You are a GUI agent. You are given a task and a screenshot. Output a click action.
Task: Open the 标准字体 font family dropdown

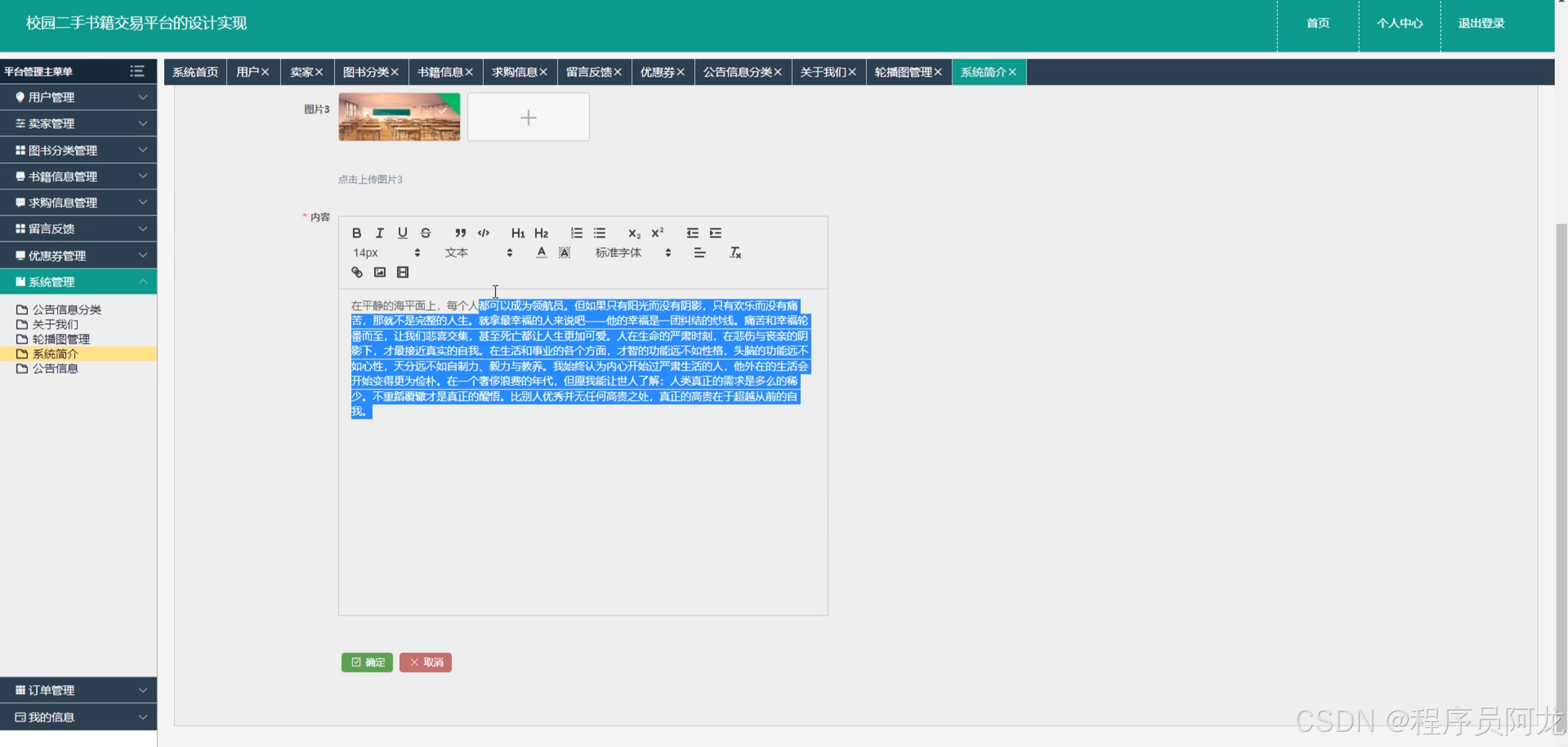[633, 252]
